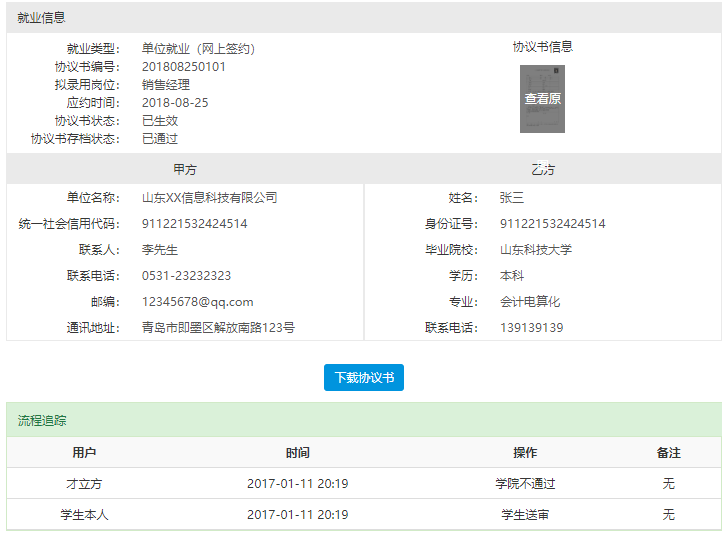Select the 就业信息 section header

[x=42, y=18]
